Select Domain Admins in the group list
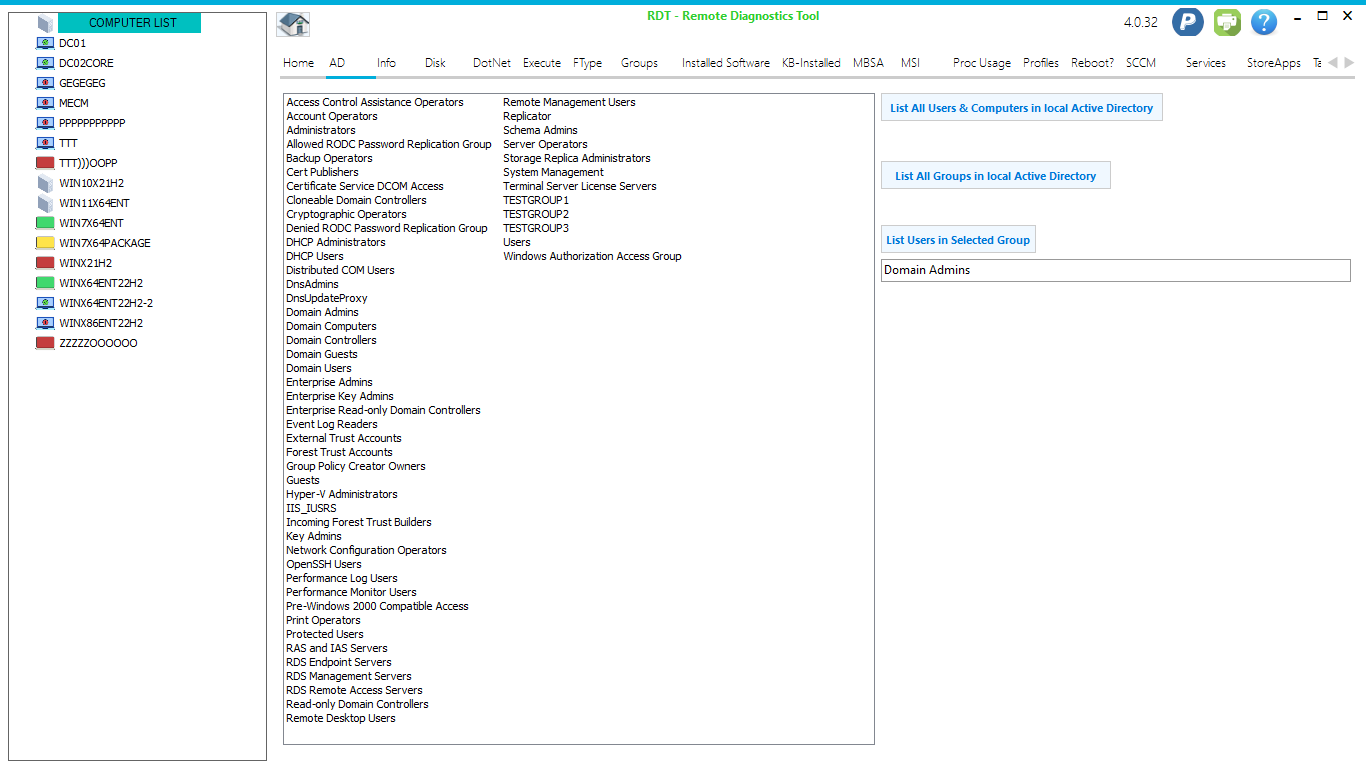The width and height of the screenshot is (1366, 768). (322, 312)
